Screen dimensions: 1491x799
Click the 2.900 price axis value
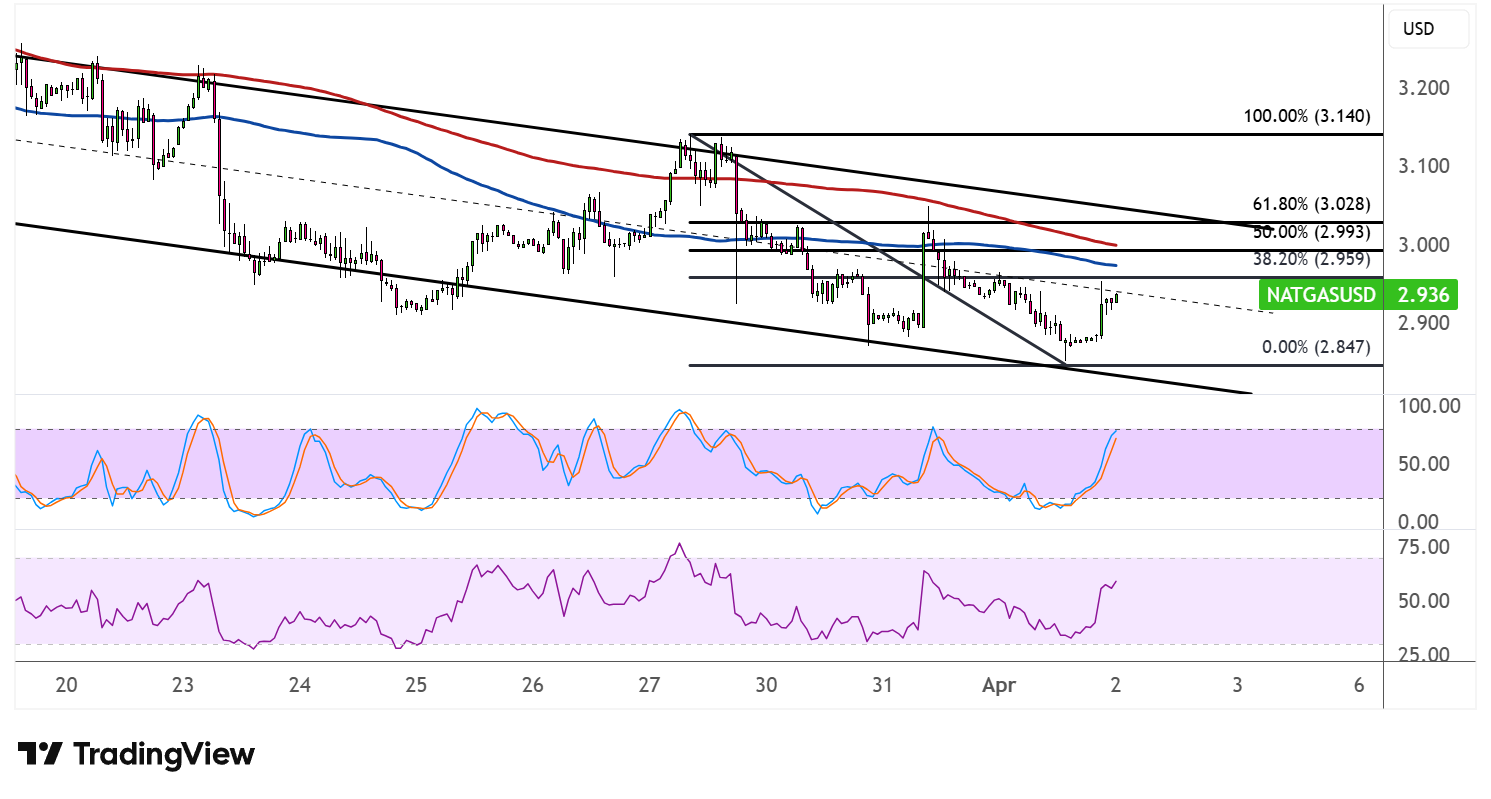(x=1425, y=323)
